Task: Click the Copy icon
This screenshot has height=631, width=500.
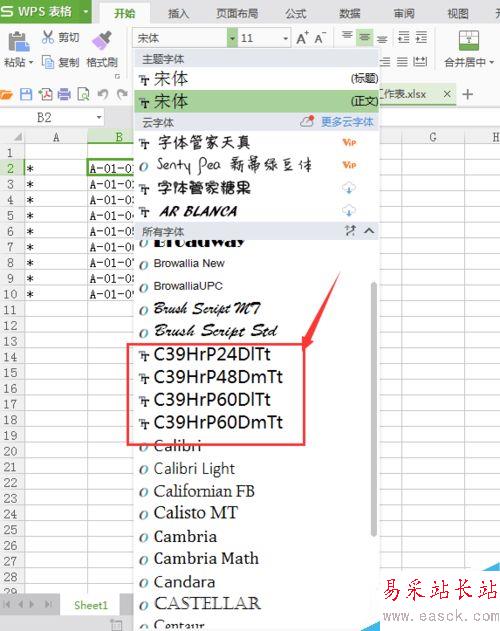Action: click(48, 62)
